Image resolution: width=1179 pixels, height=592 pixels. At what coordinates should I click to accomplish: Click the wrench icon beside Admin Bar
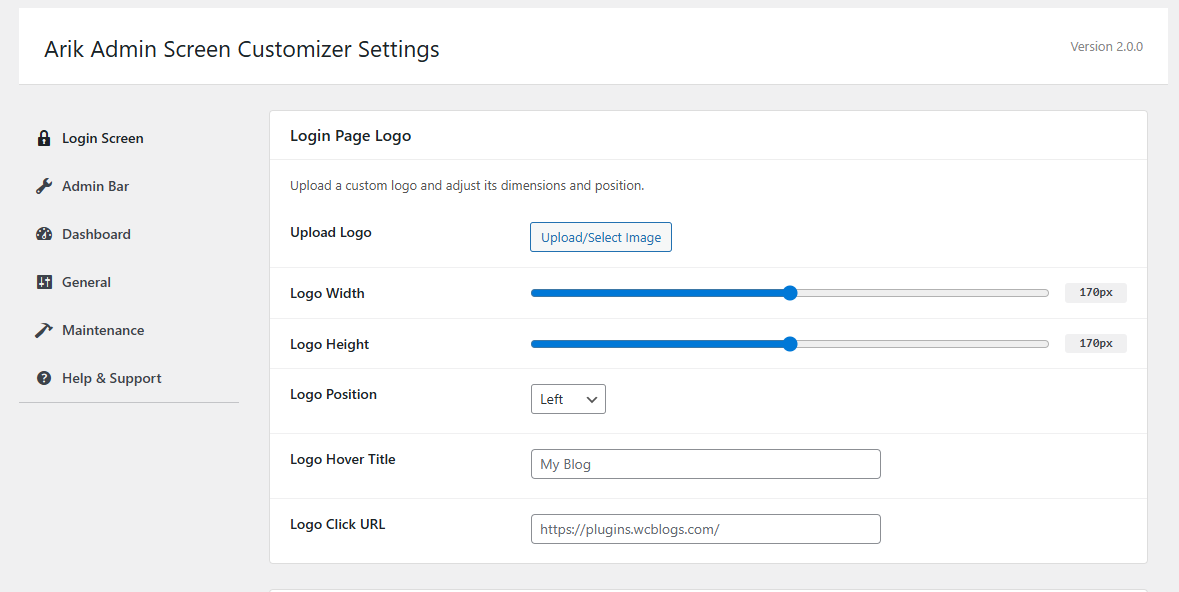coord(44,186)
